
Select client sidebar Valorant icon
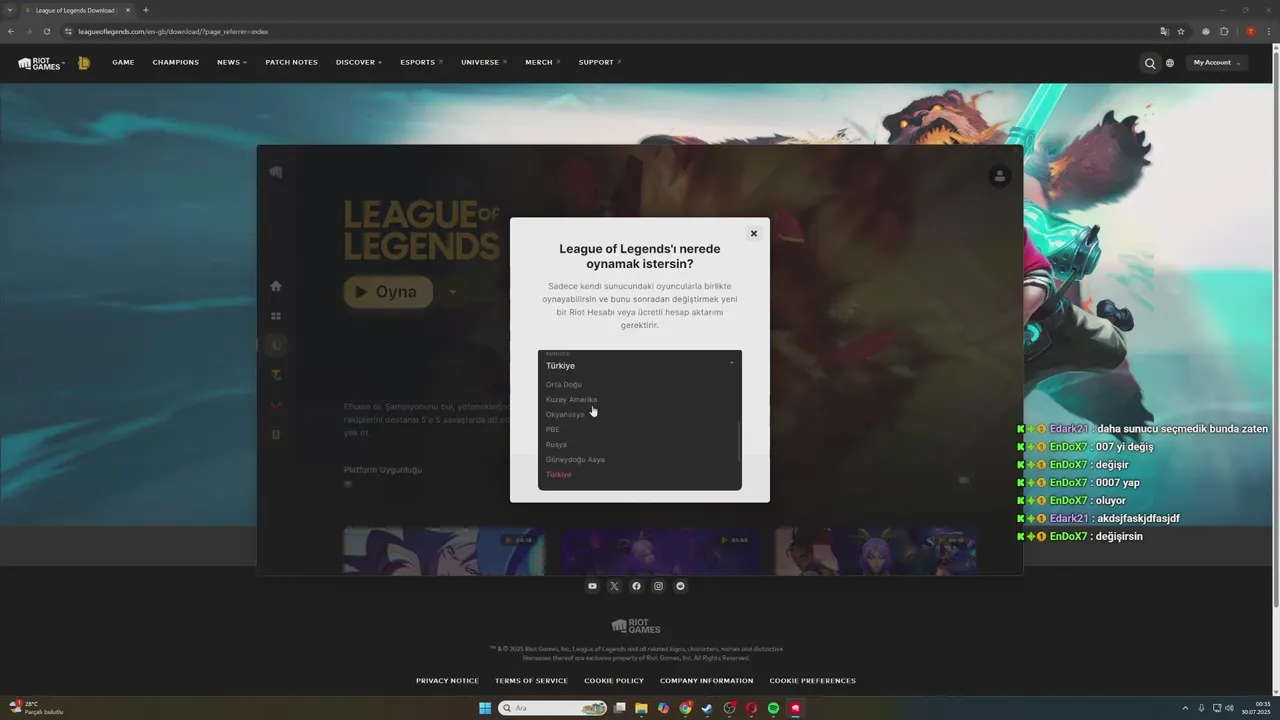click(x=277, y=405)
